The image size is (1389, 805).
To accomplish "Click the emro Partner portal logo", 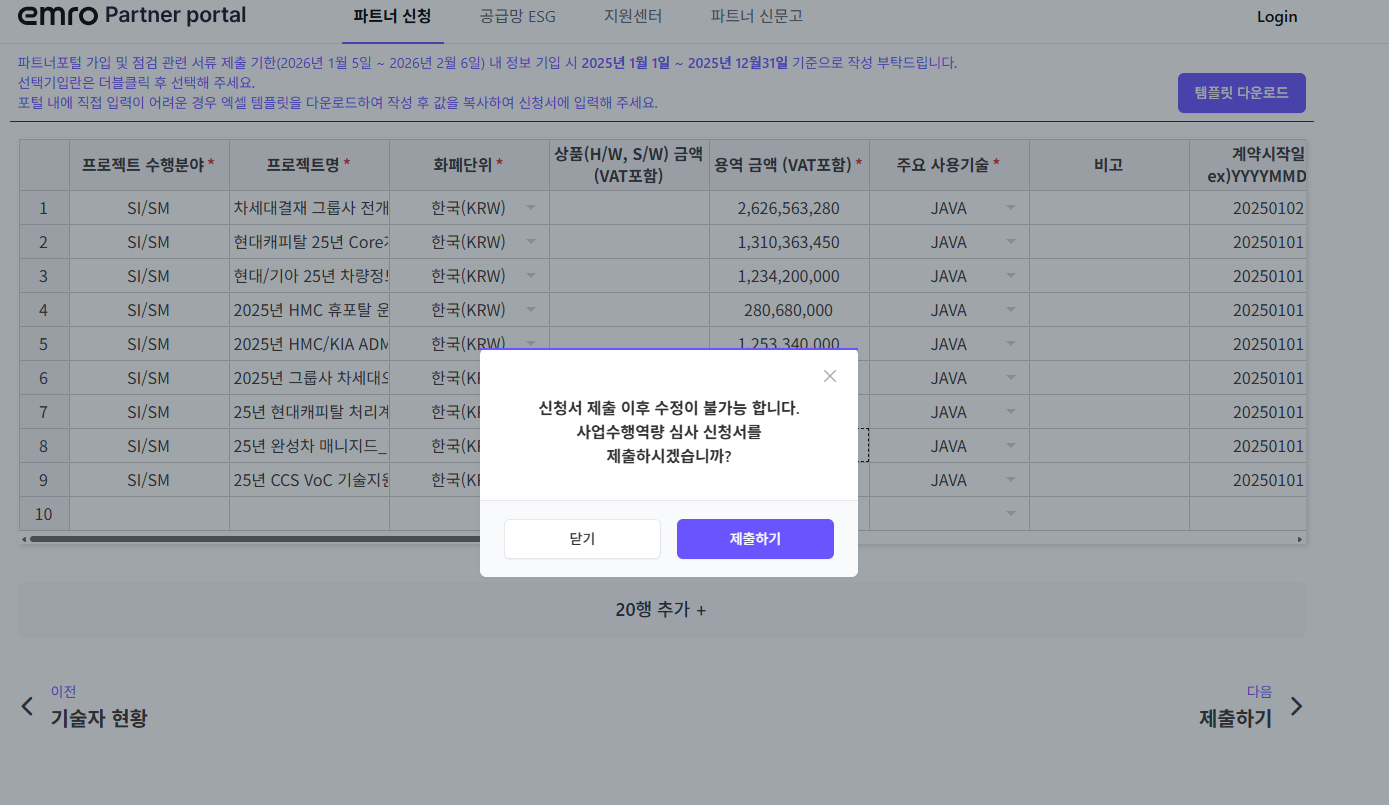I will (x=129, y=16).
